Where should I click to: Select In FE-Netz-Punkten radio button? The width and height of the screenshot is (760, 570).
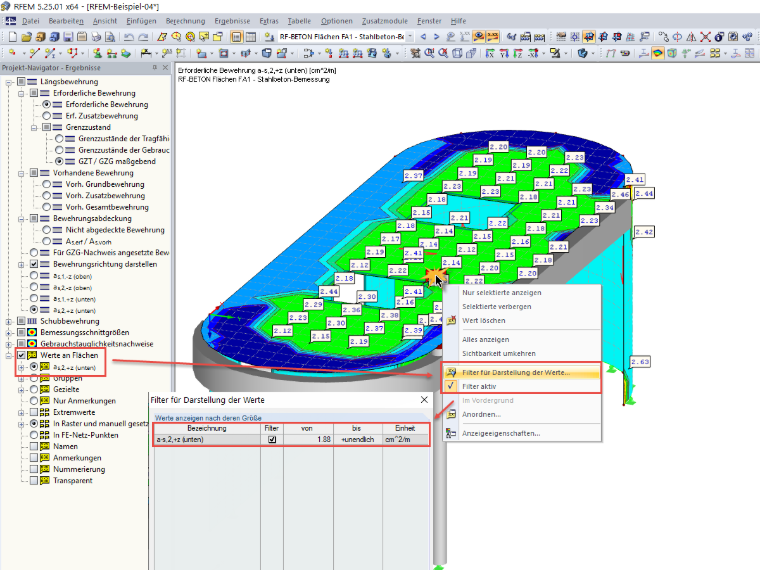pyautogui.click(x=34, y=435)
